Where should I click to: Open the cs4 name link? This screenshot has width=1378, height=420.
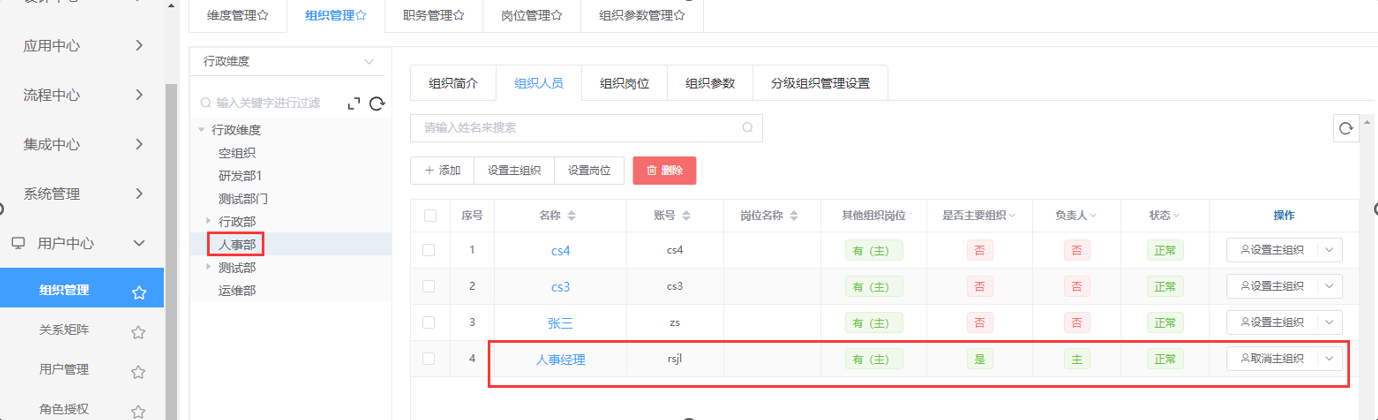[560, 251]
